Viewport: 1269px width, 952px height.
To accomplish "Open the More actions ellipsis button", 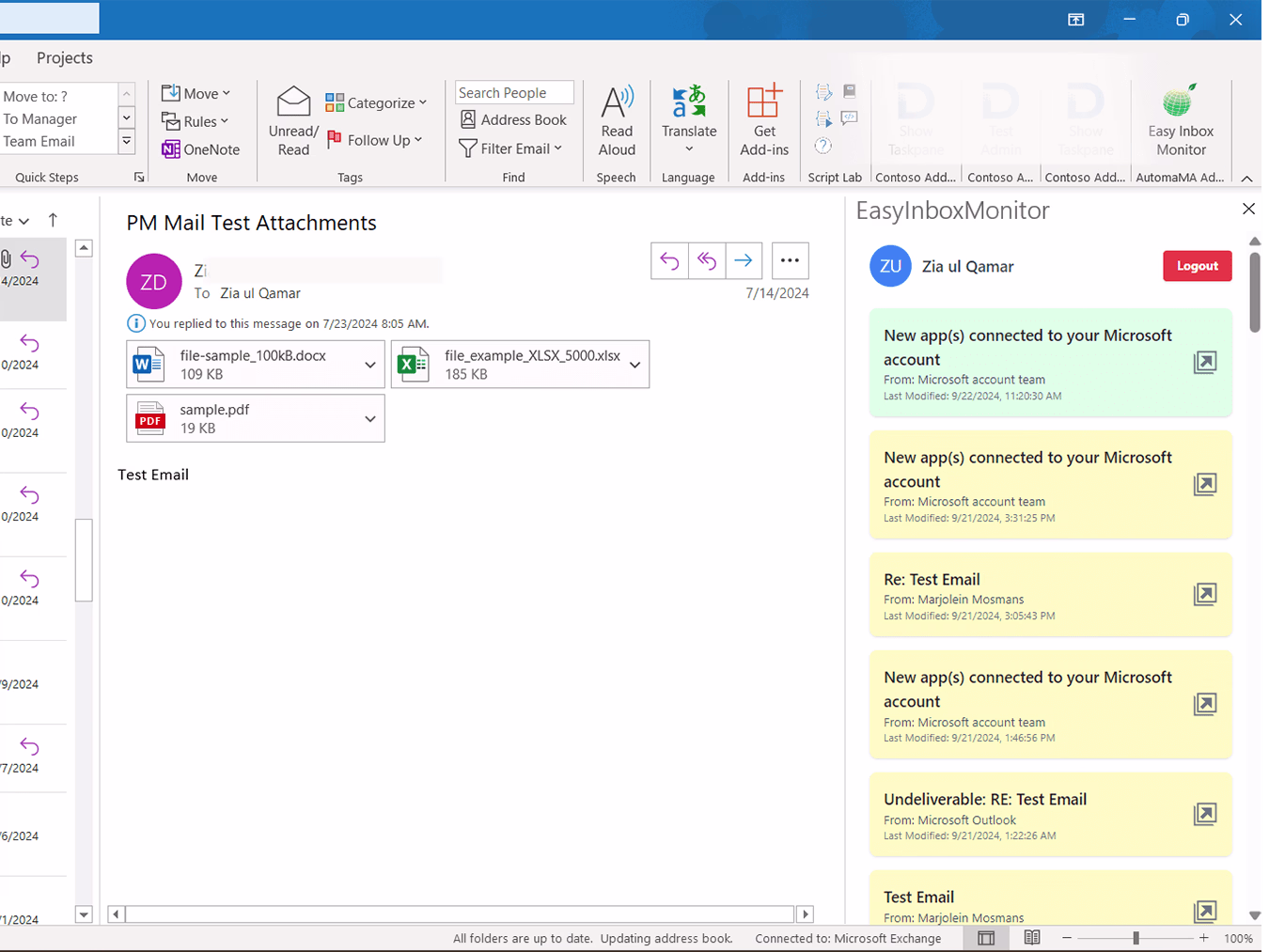I will [x=790, y=260].
